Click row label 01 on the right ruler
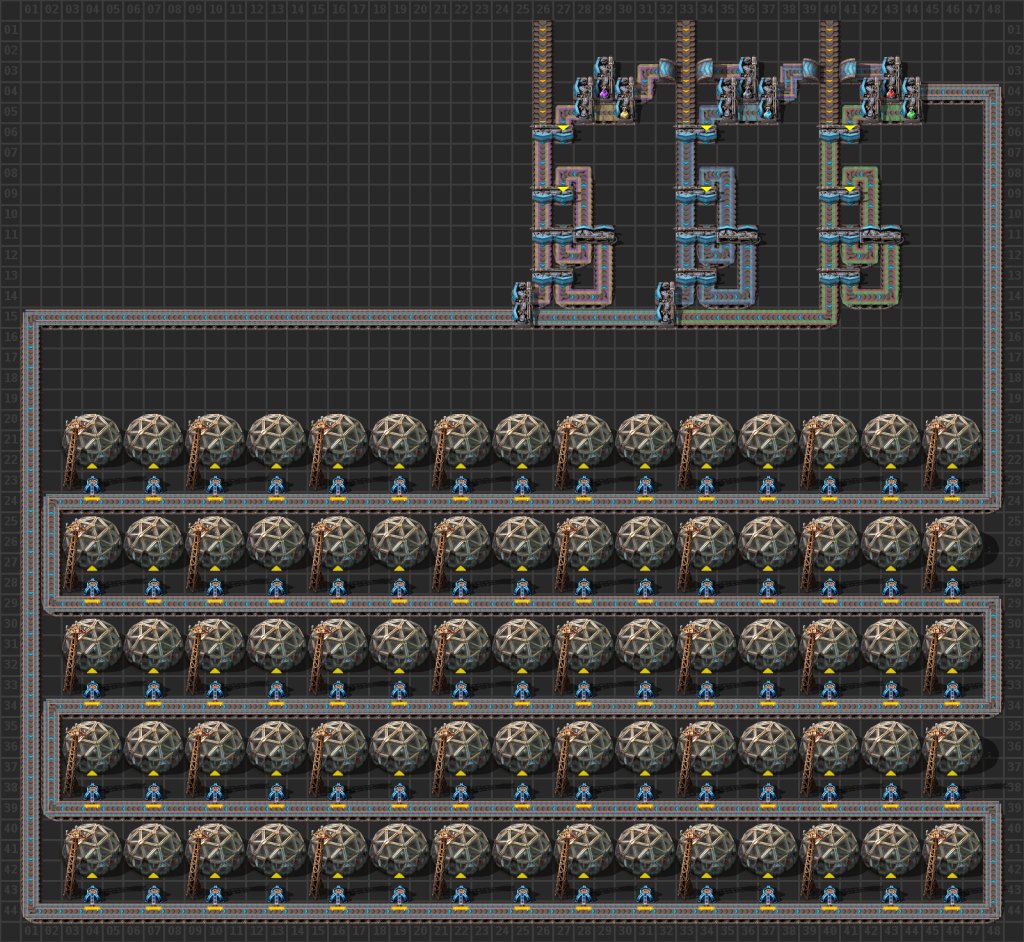This screenshot has width=1024, height=942. (1013, 30)
